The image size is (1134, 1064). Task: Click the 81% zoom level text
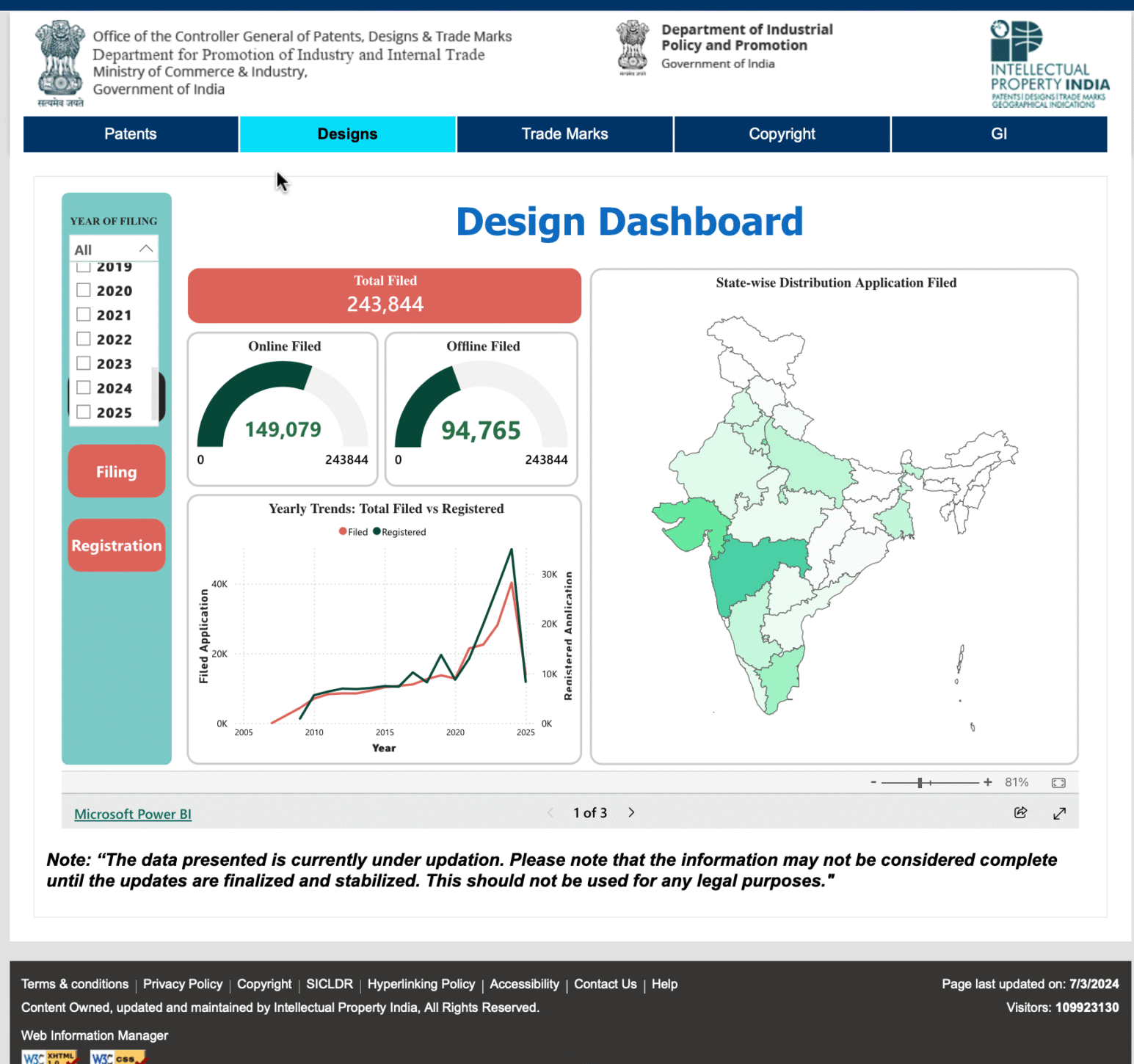[x=1017, y=782]
